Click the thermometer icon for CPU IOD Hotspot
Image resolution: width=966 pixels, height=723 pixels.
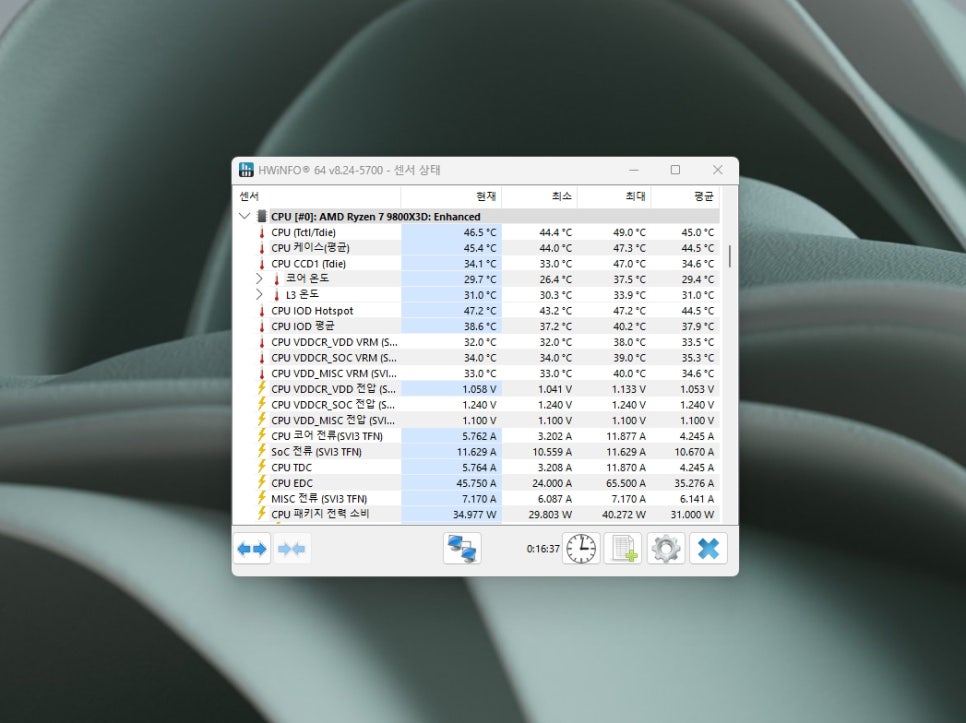[x=262, y=311]
